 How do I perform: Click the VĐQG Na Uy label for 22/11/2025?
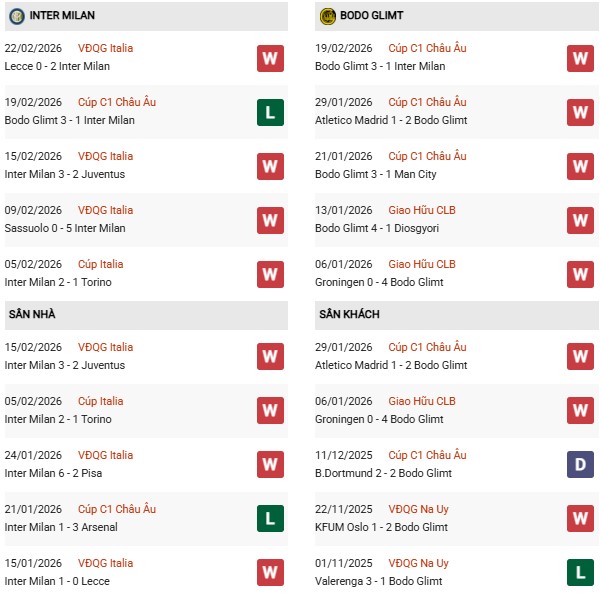pos(419,509)
